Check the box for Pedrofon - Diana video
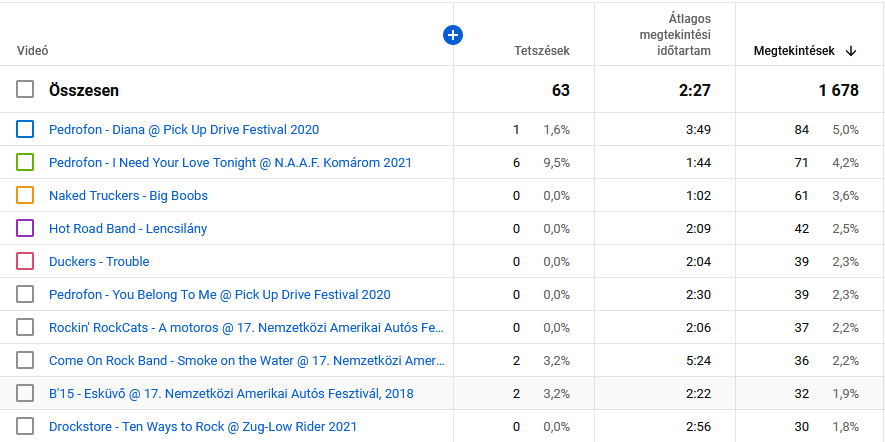The height and width of the screenshot is (442, 885). tap(26, 129)
